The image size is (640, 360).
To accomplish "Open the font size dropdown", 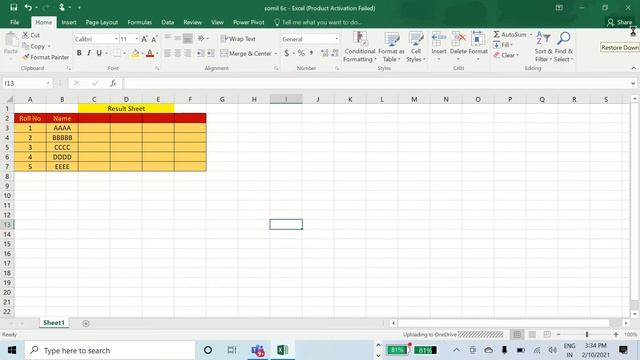I will 137,39.
